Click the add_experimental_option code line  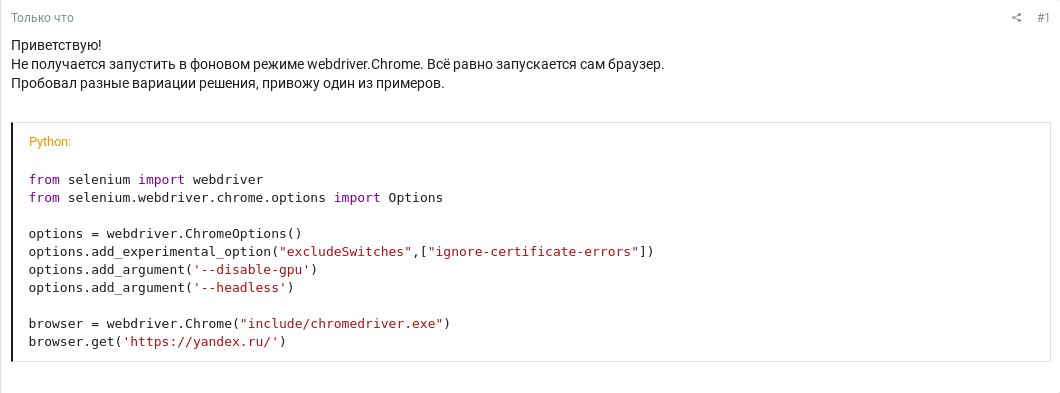tap(341, 252)
